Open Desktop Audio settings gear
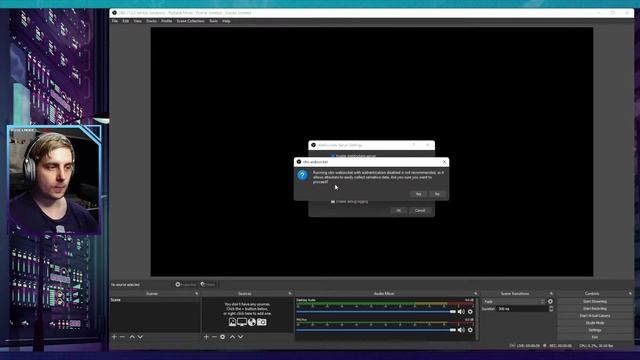640x360 pixels. 470,311
